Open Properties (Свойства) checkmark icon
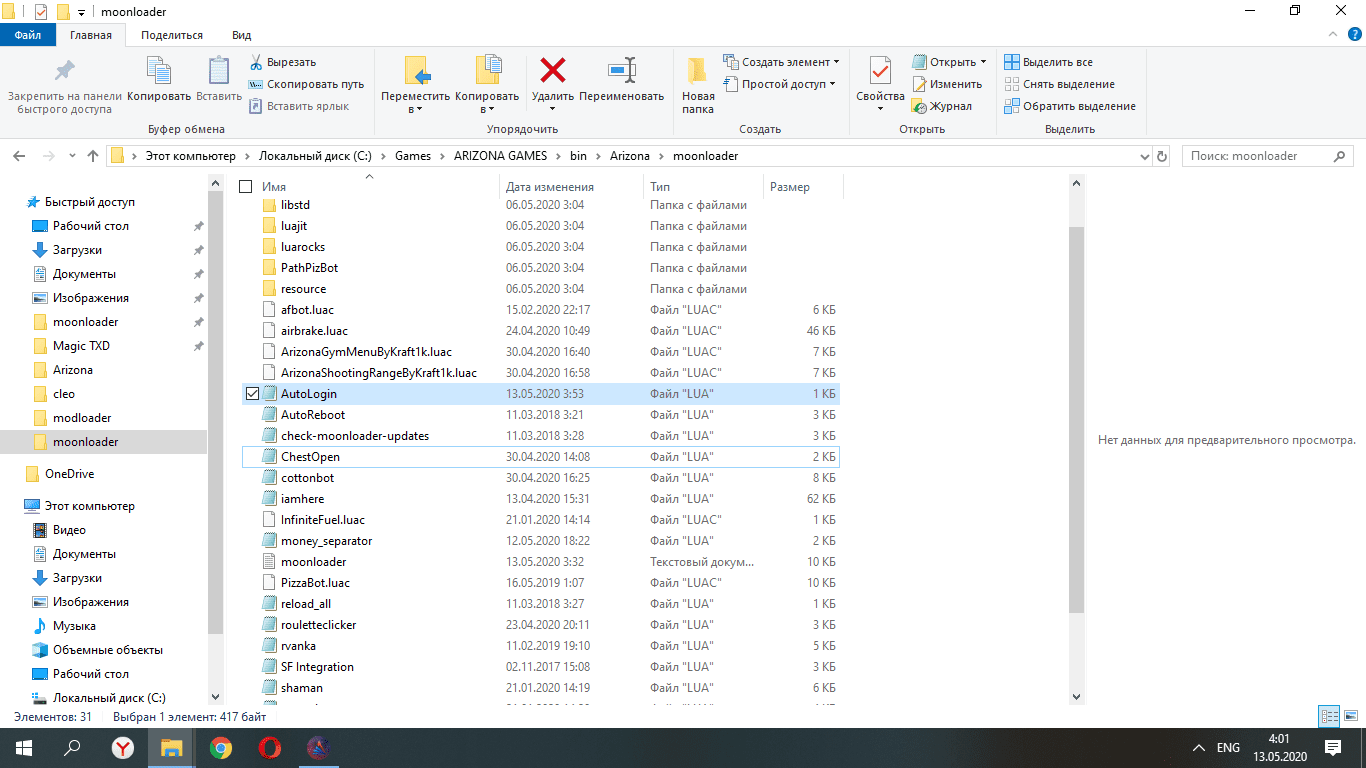Viewport: 1366px width, 768px height. (x=880, y=71)
